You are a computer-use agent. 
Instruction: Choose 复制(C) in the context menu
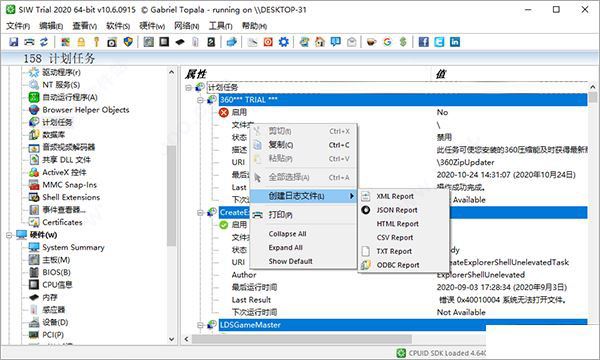click(x=303, y=145)
